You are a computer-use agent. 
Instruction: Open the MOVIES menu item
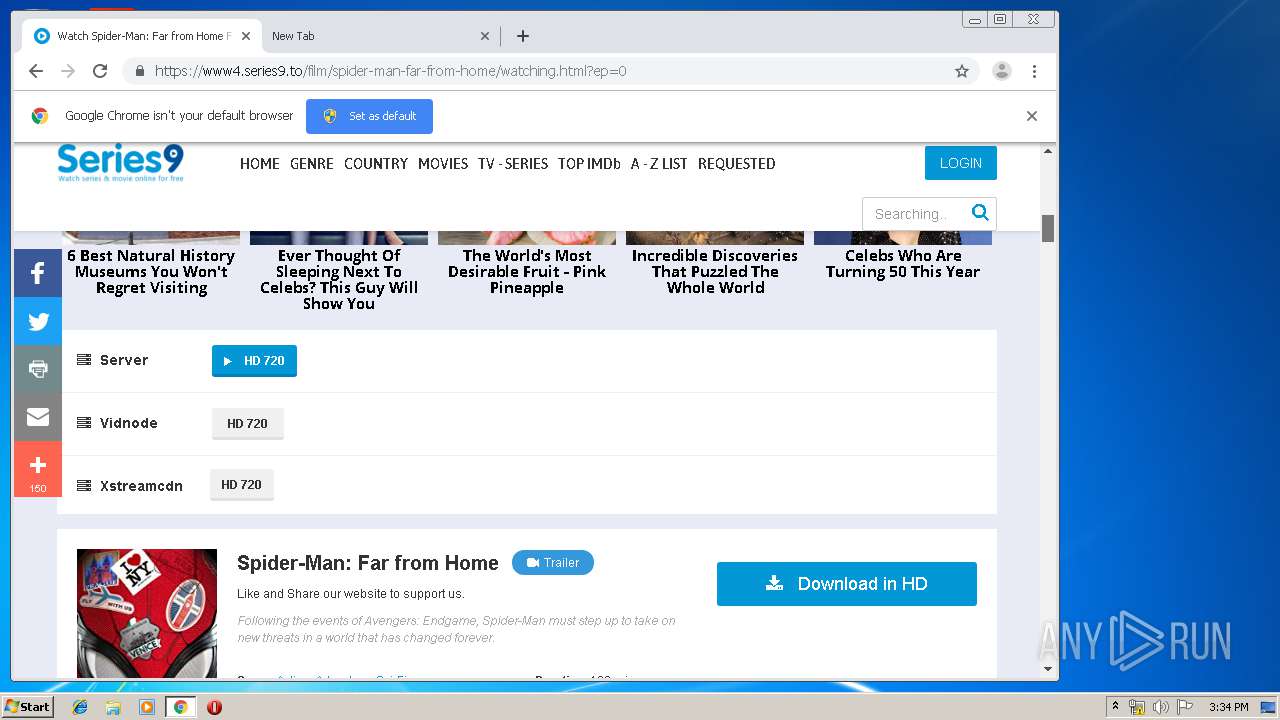coord(443,164)
